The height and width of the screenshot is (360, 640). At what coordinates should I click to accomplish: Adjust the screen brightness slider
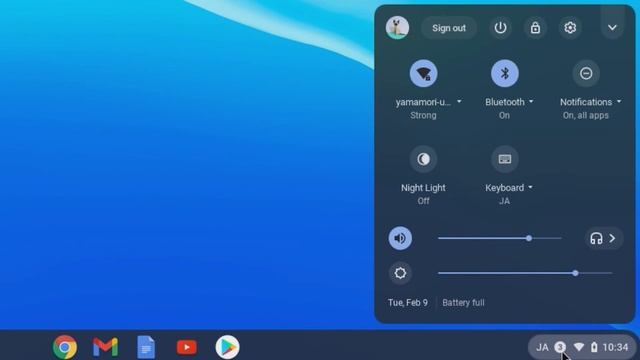point(525,273)
